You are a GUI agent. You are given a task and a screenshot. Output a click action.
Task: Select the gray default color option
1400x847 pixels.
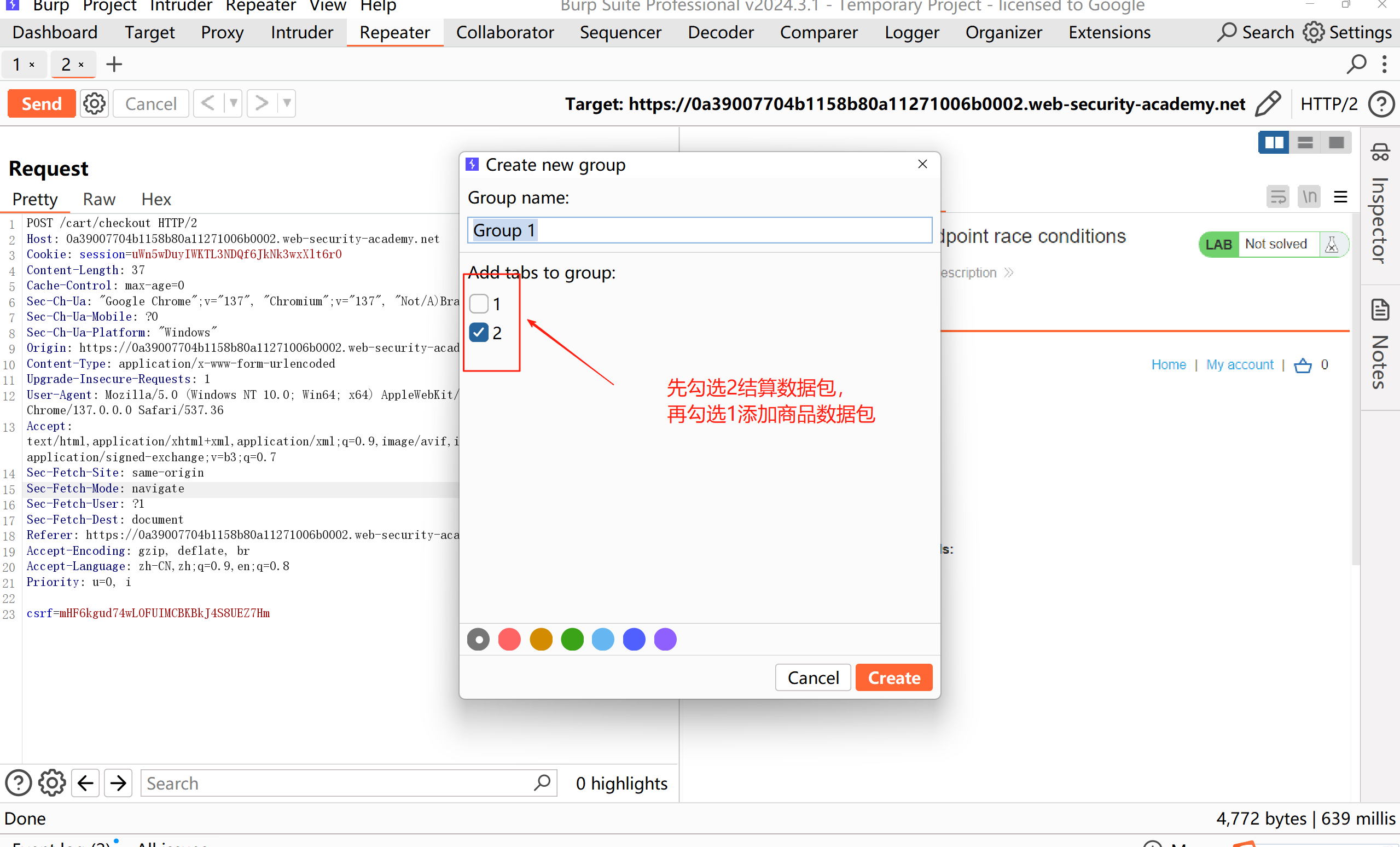478,640
